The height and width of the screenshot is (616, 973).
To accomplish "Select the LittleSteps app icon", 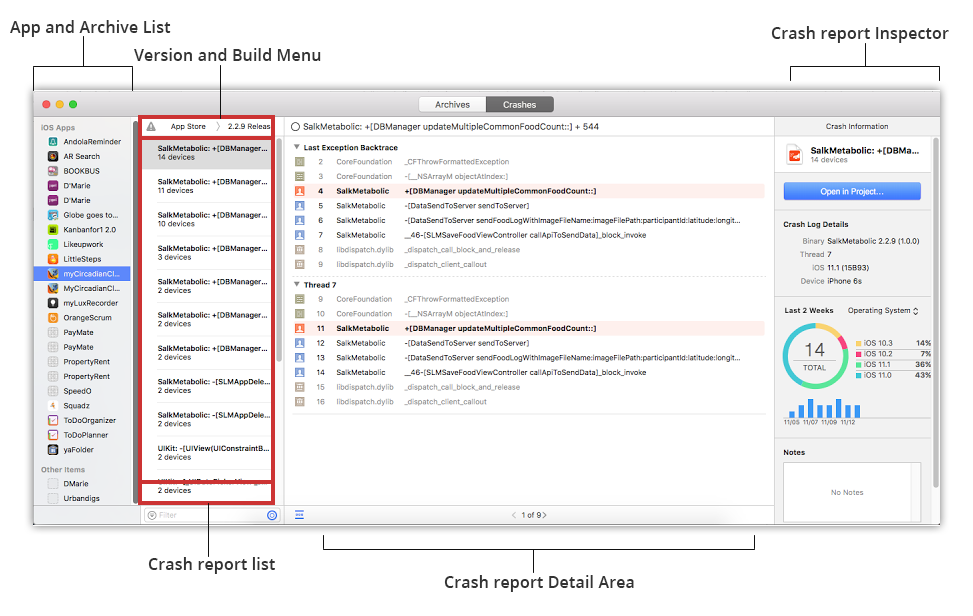I will 53,259.
